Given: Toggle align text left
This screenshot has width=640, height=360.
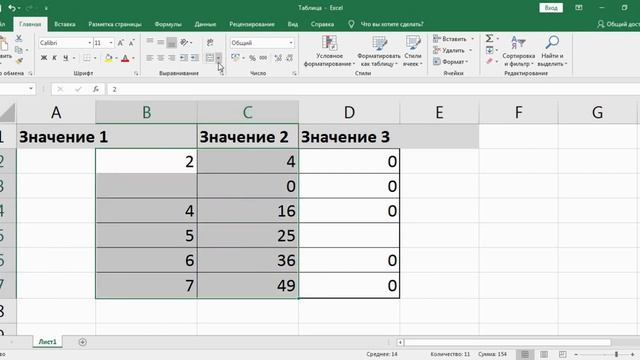Looking at the screenshot, I should 150,58.
